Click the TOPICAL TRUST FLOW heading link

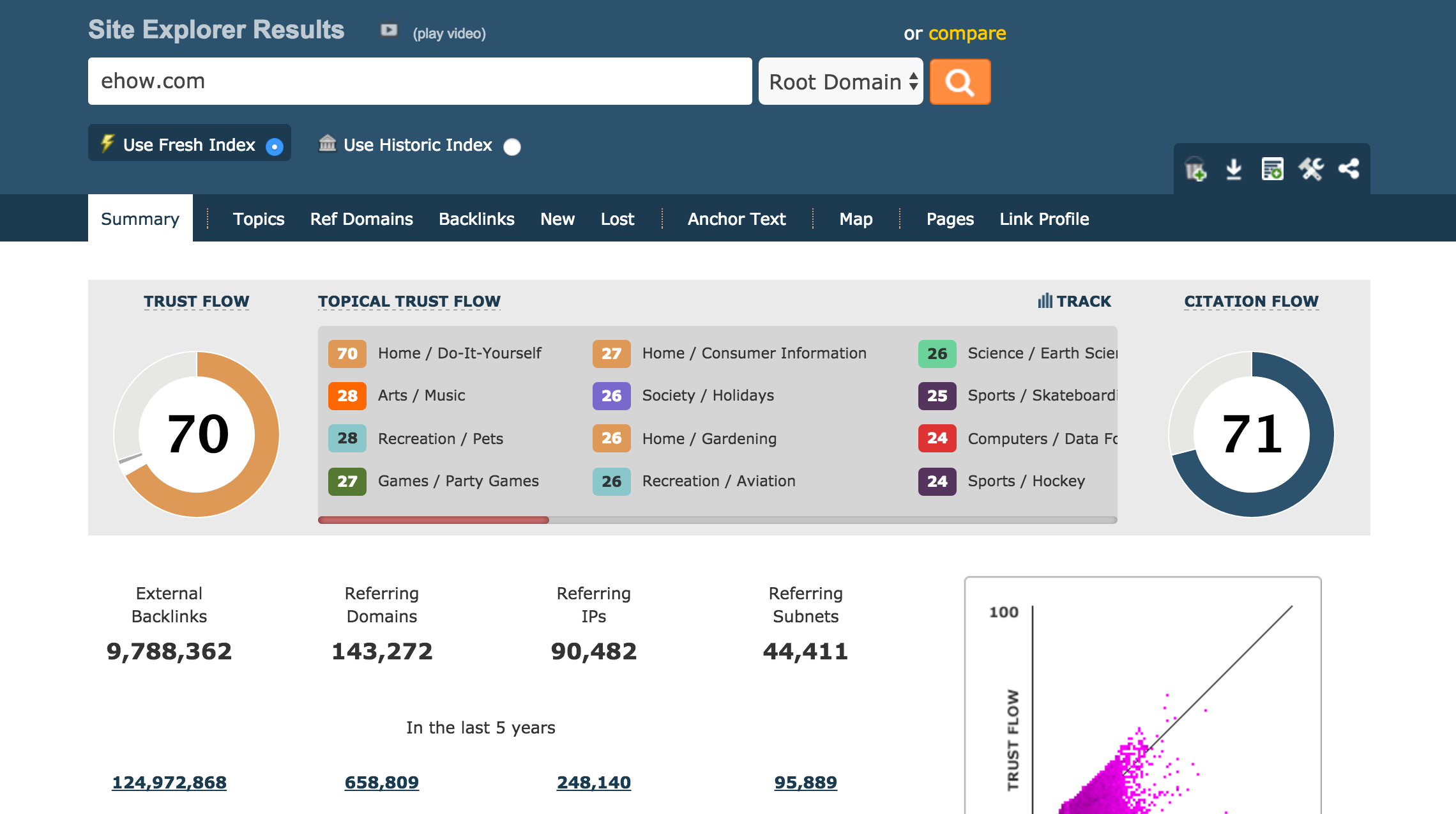point(409,301)
